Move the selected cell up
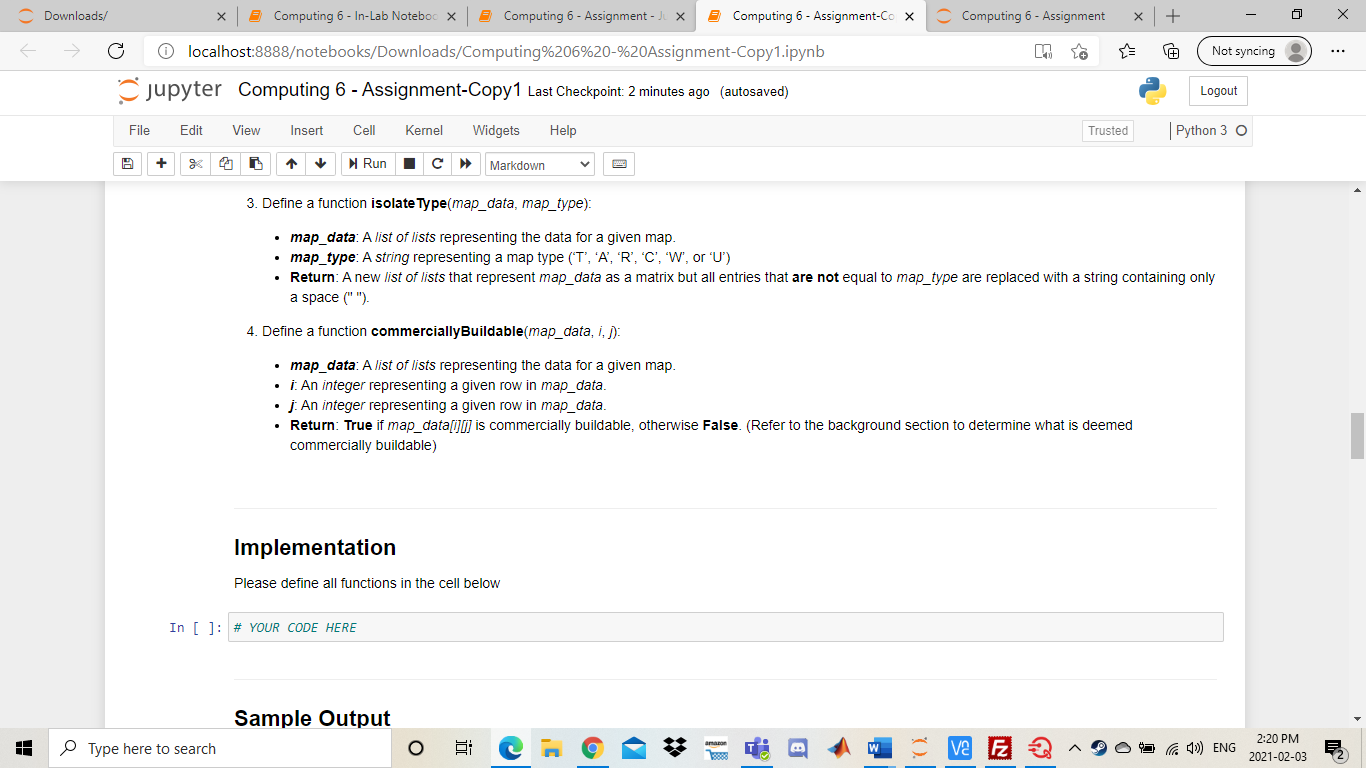Viewport: 1366px width, 768px height. point(290,163)
